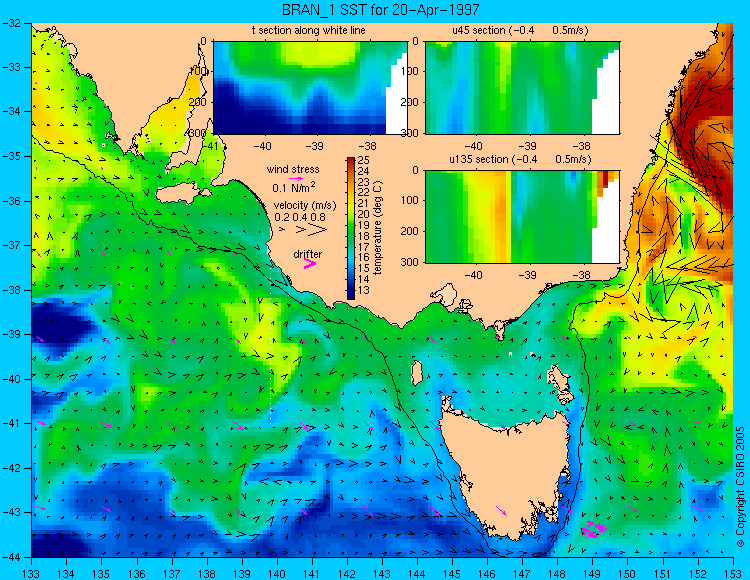Viewport: 750px width, 580px height.
Task: Click the 'temperature (deg C)' colorbar label
Action: 378,228
